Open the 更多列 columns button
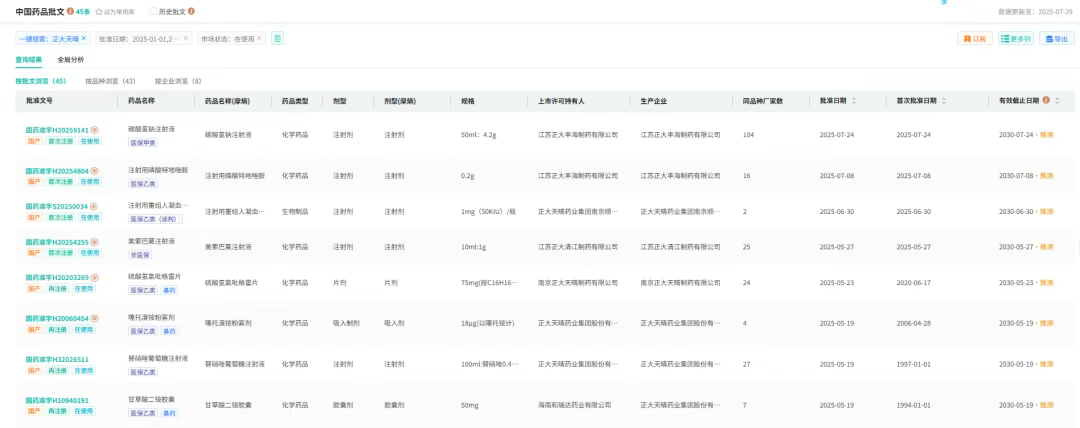 1016,39
